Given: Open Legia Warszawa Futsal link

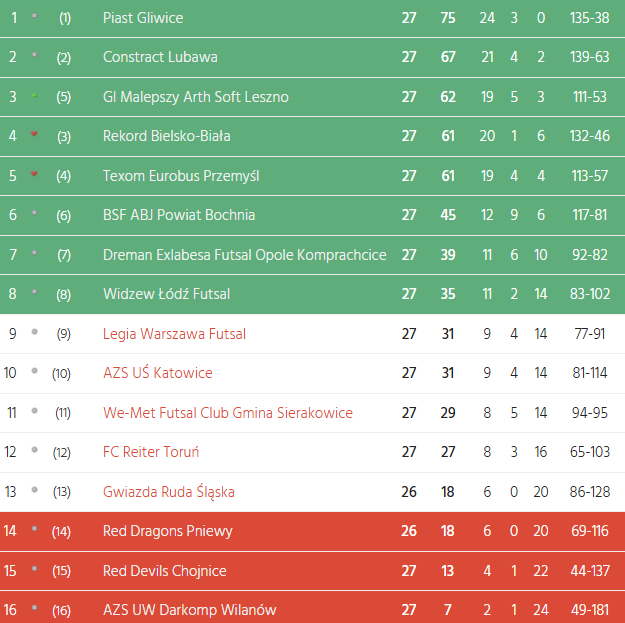Looking at the screenshot, I should 174,334.
